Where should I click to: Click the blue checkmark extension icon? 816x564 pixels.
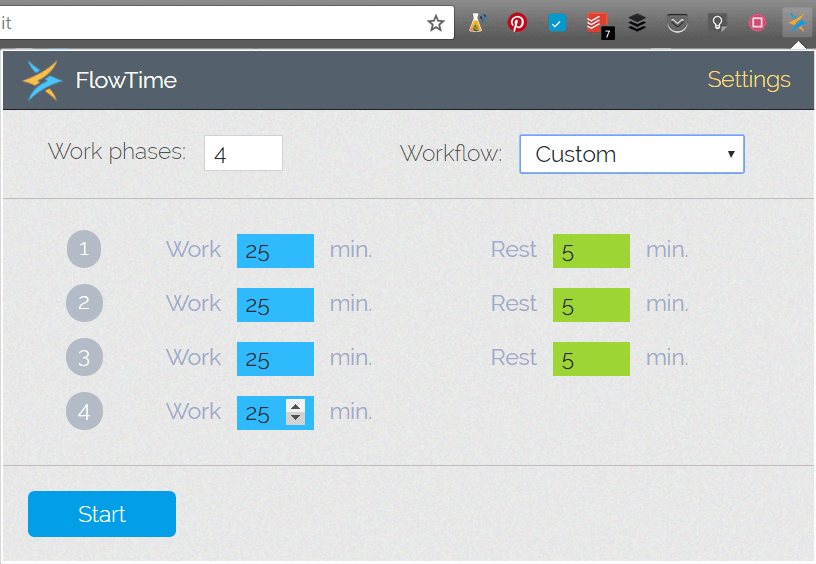tap(557, 23)
